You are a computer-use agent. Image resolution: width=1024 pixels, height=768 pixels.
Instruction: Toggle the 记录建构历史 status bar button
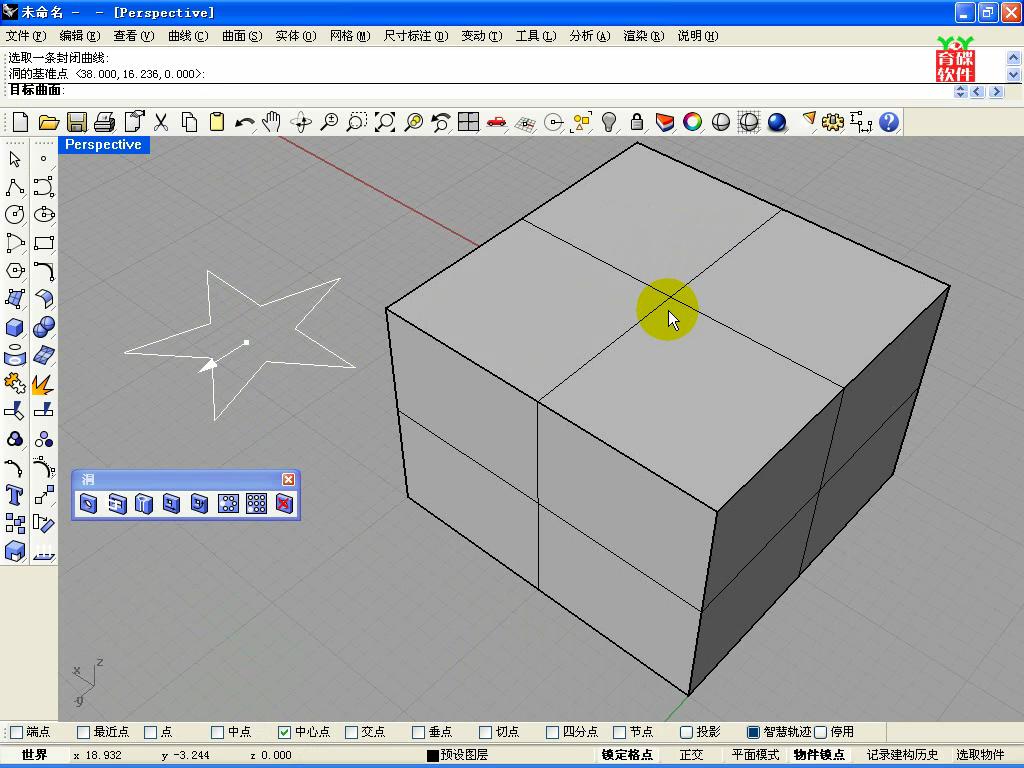pyautogui.click(x=903, y=755)
